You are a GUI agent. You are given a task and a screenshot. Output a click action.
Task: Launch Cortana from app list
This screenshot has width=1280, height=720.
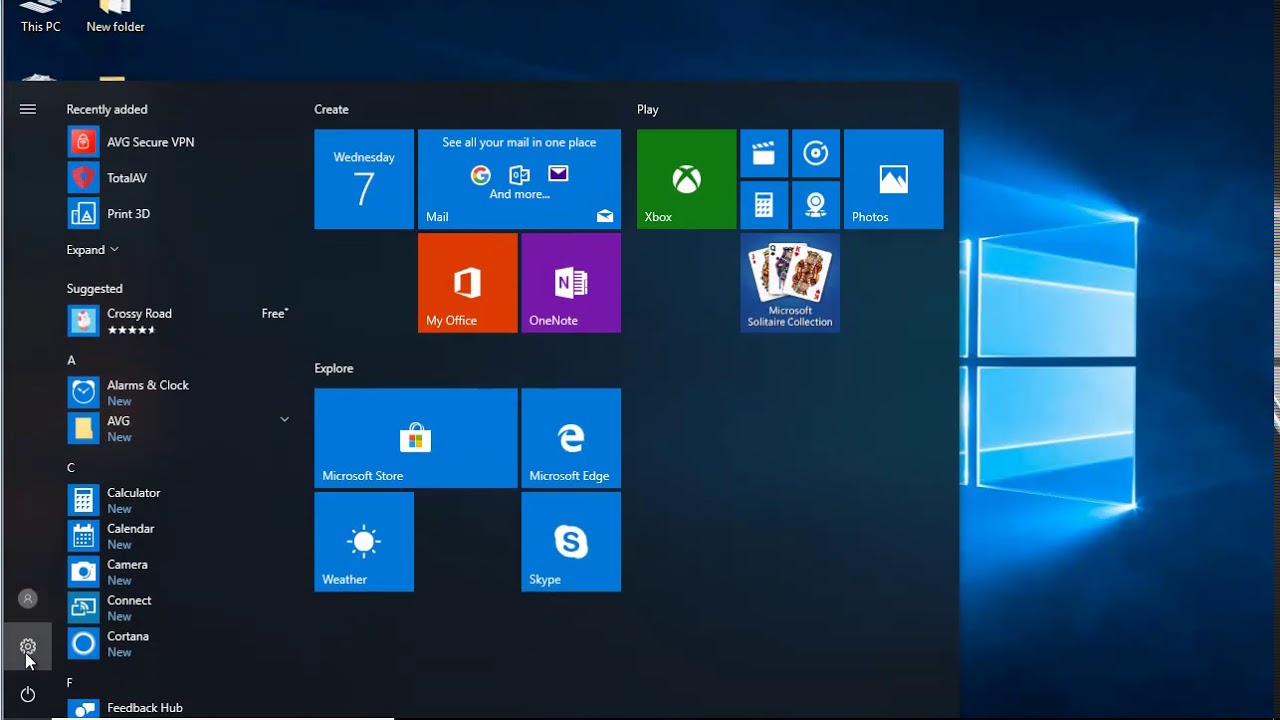(x=179, y=644)
